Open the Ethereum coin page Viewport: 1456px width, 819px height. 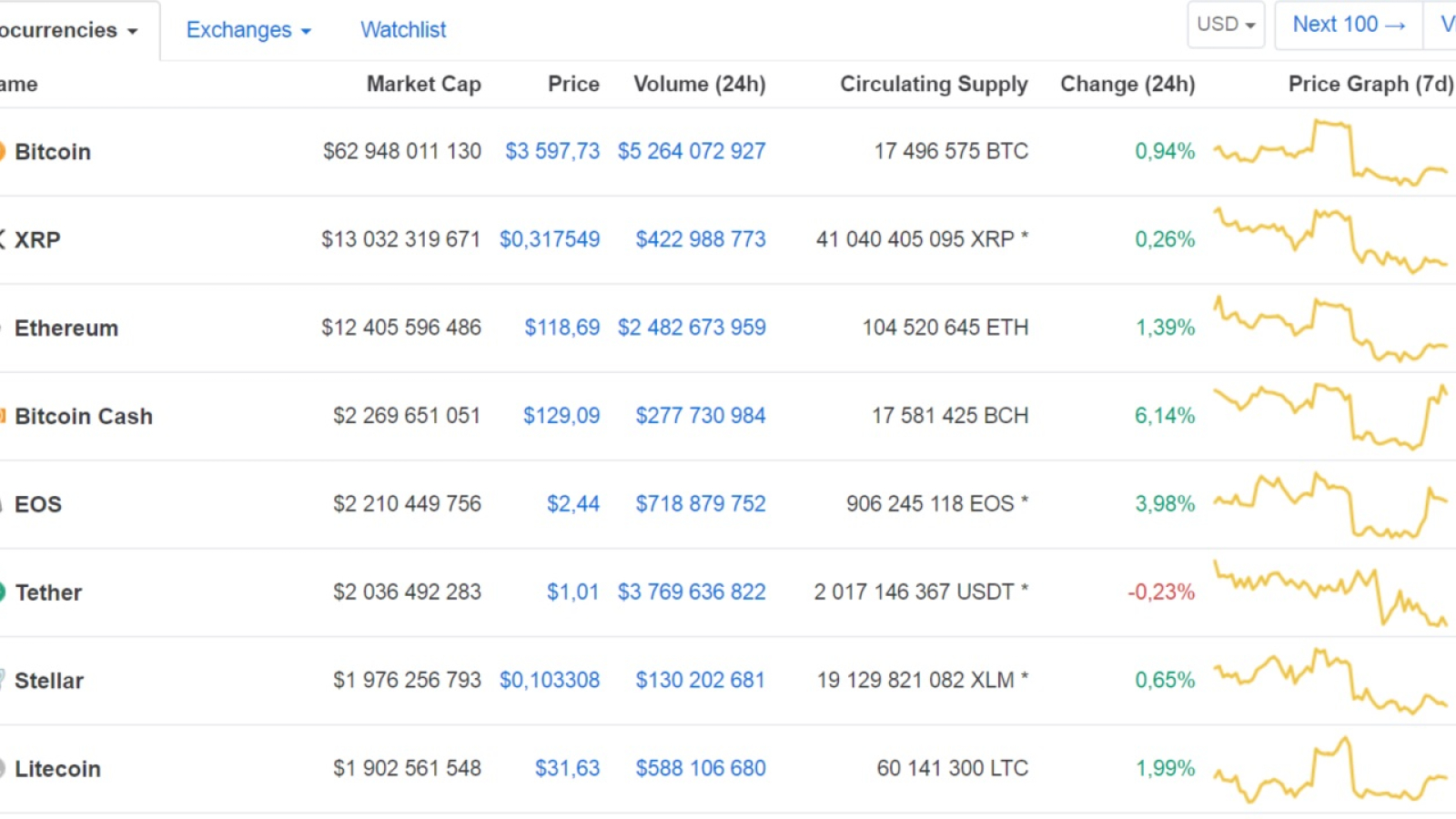66,329
